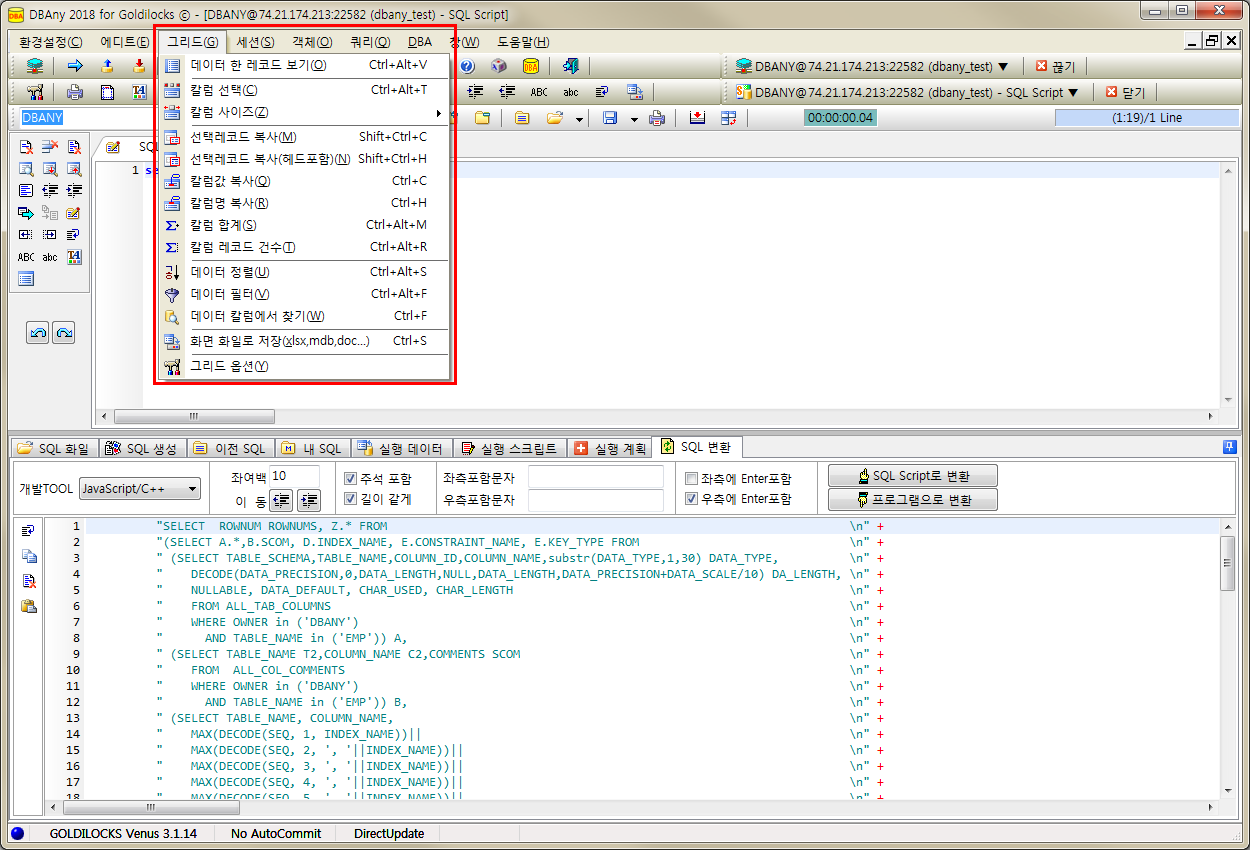
Task: Click the pin icon at right of tab bar
Action: tap(1229, 447)
